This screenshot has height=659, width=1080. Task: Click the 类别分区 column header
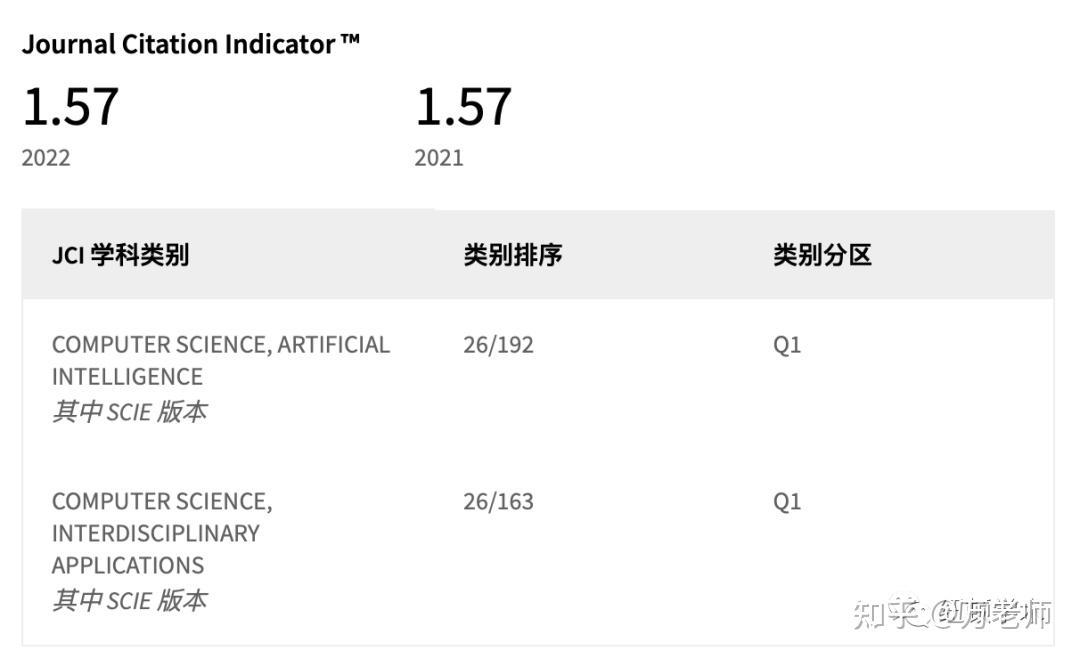[822, 255]
